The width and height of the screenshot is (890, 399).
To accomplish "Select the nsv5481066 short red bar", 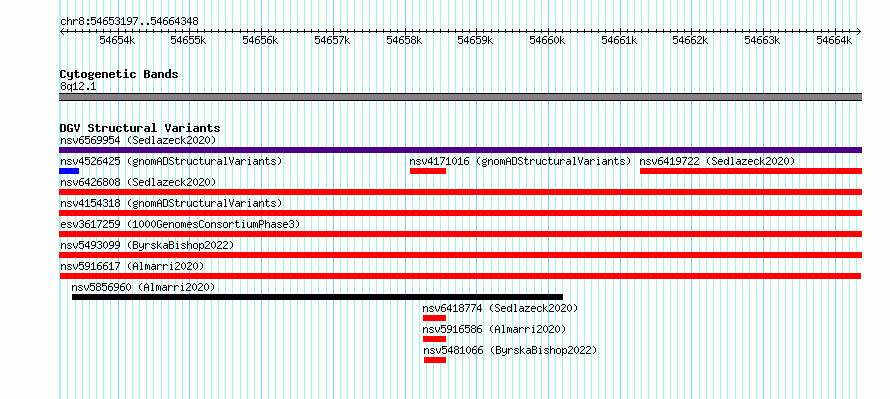I will click(x=435, y=360).
